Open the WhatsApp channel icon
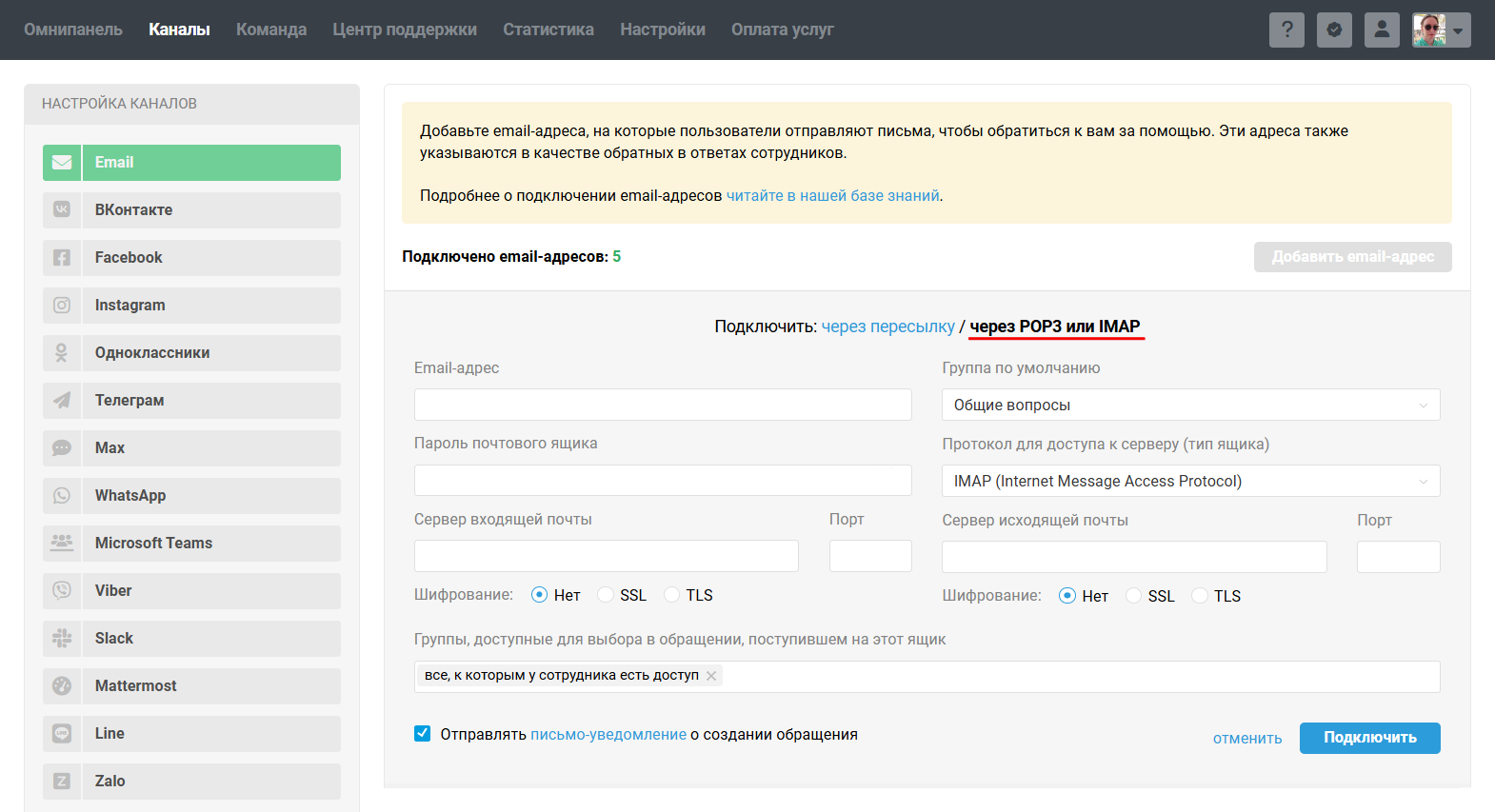Image resolution: width=1495 pixels, height=812 pixels. coord(62,496)
